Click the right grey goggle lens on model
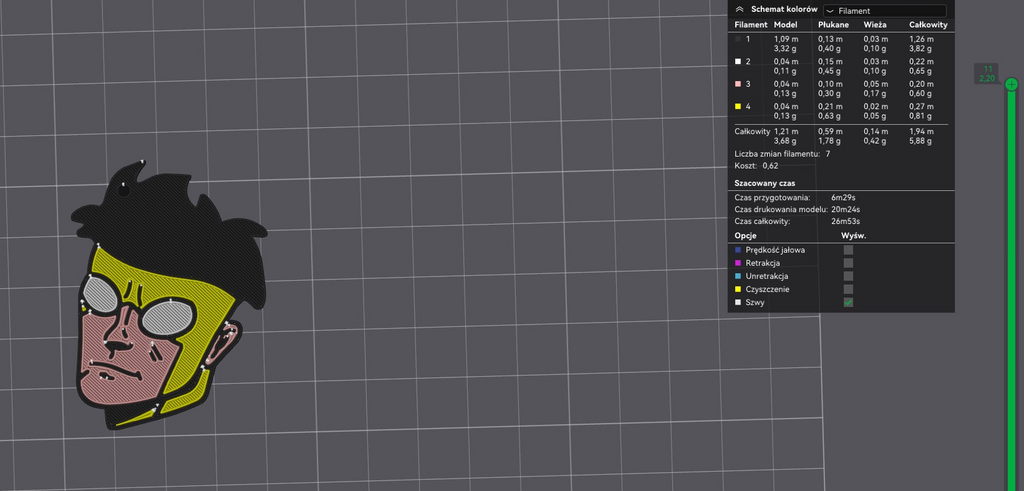The height and width of the screenshot is (491, 1024). [x=168, y=319]
